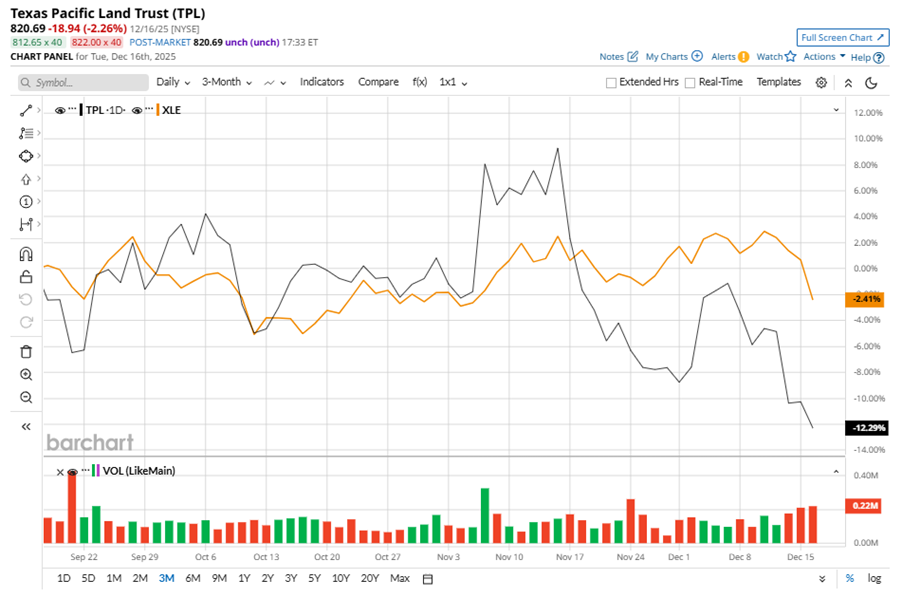The width and height of the screenshot is (902, 598).
Task: Click the Help question mark icon
Action: point(878,58)
